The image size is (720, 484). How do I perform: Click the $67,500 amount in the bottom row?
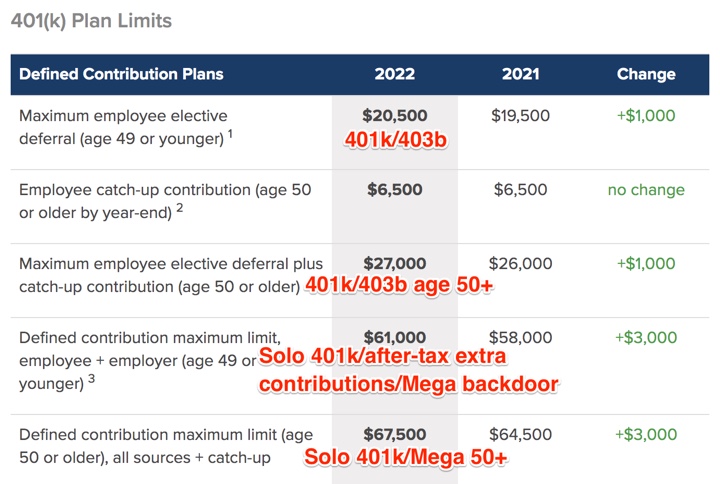click(395, 434)
